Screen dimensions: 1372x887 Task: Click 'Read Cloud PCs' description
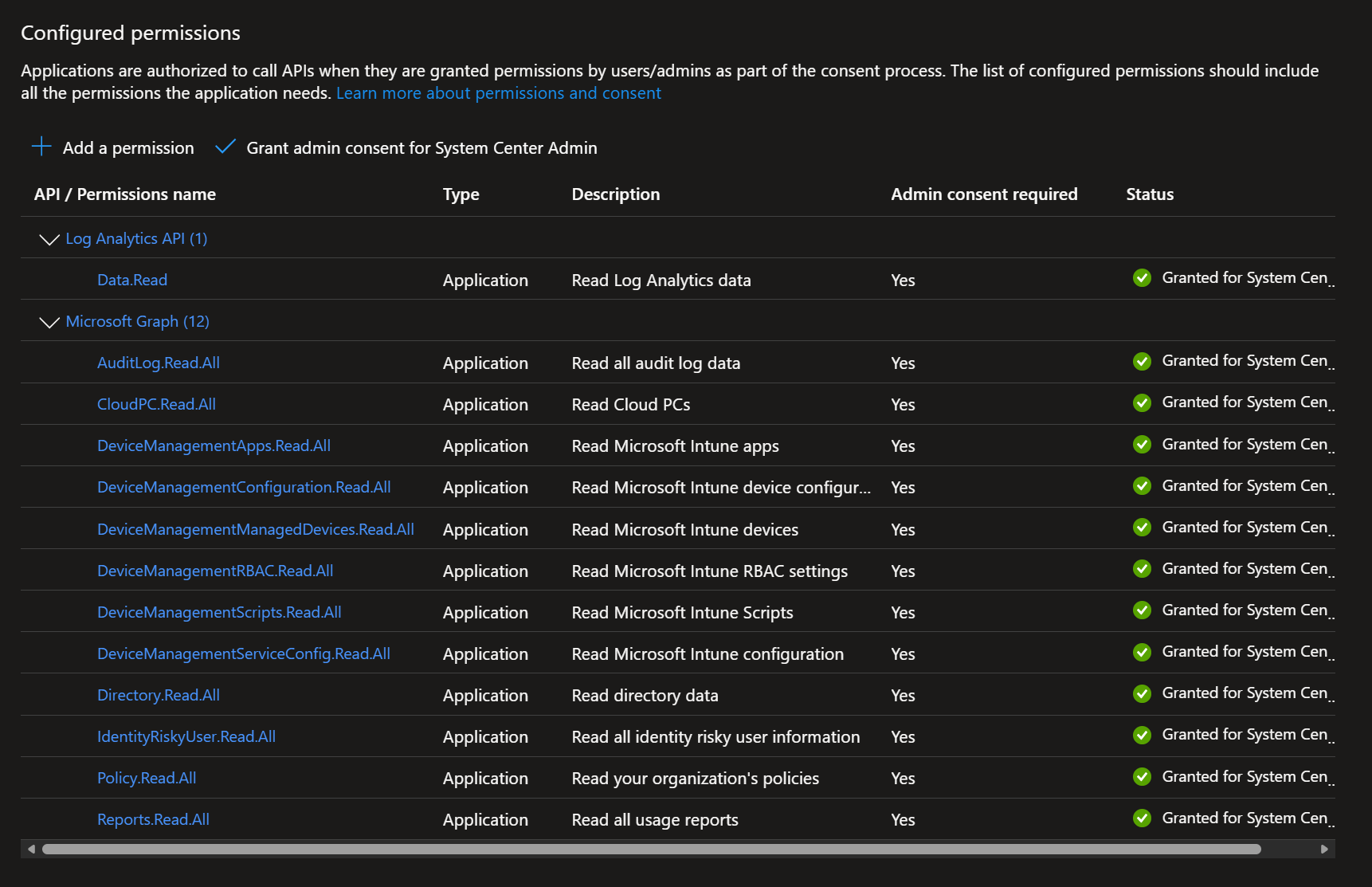pyautogui.click(x=631, y=405)
